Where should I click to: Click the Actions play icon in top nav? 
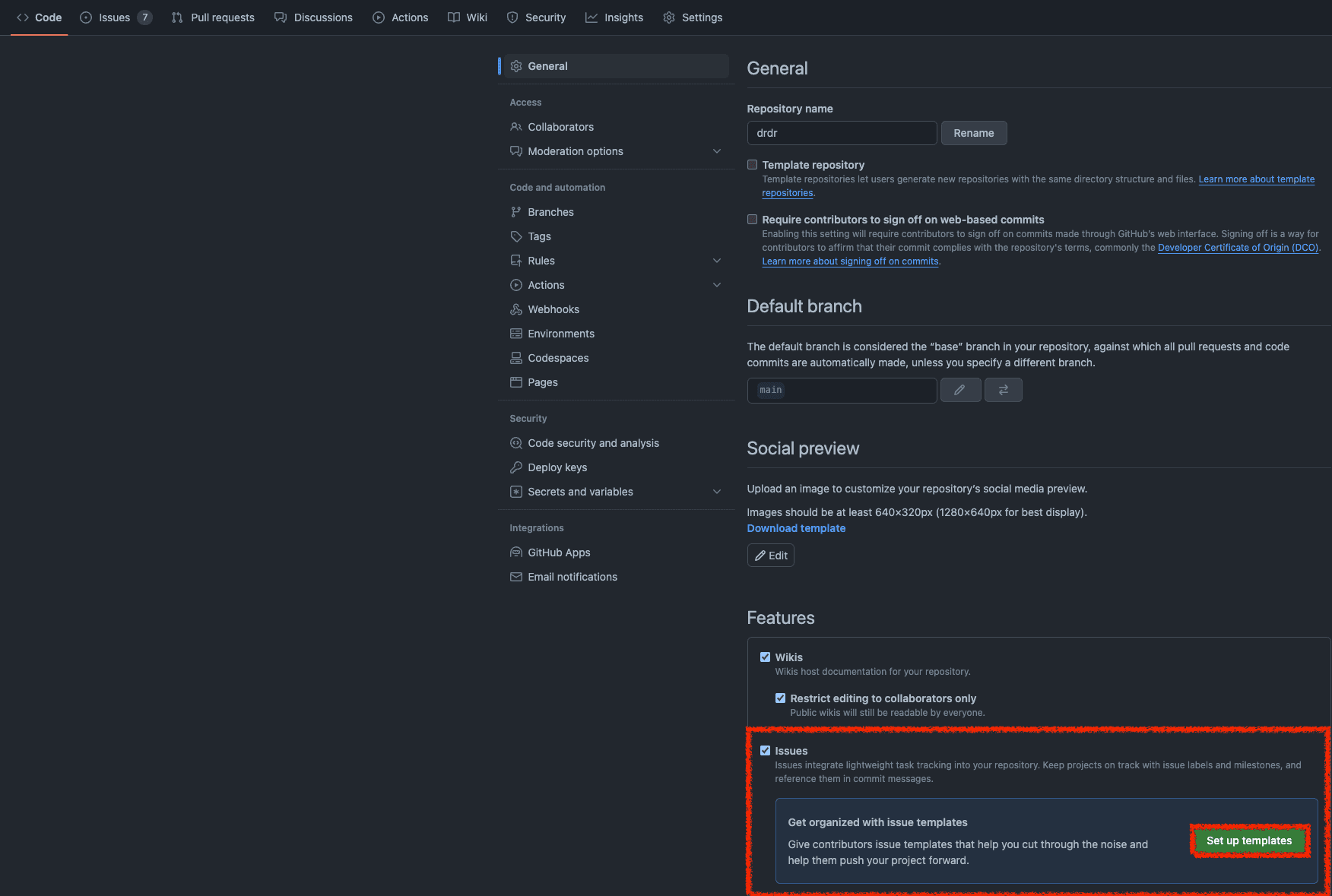point(379,17)
